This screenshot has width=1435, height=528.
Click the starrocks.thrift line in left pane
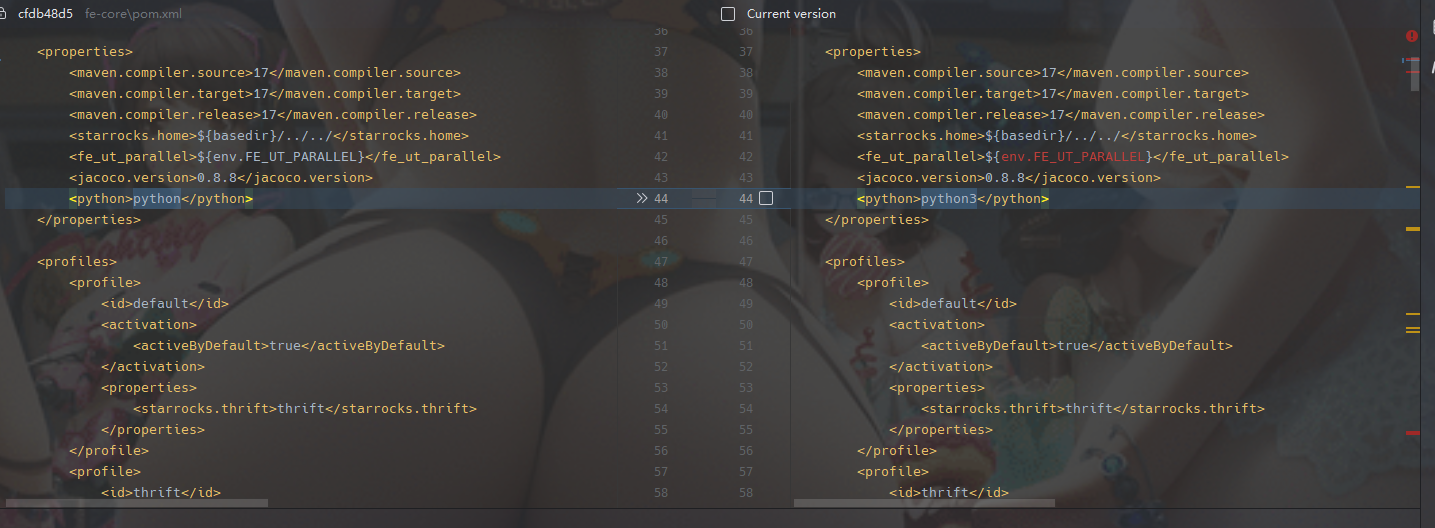tap(305, 409)
